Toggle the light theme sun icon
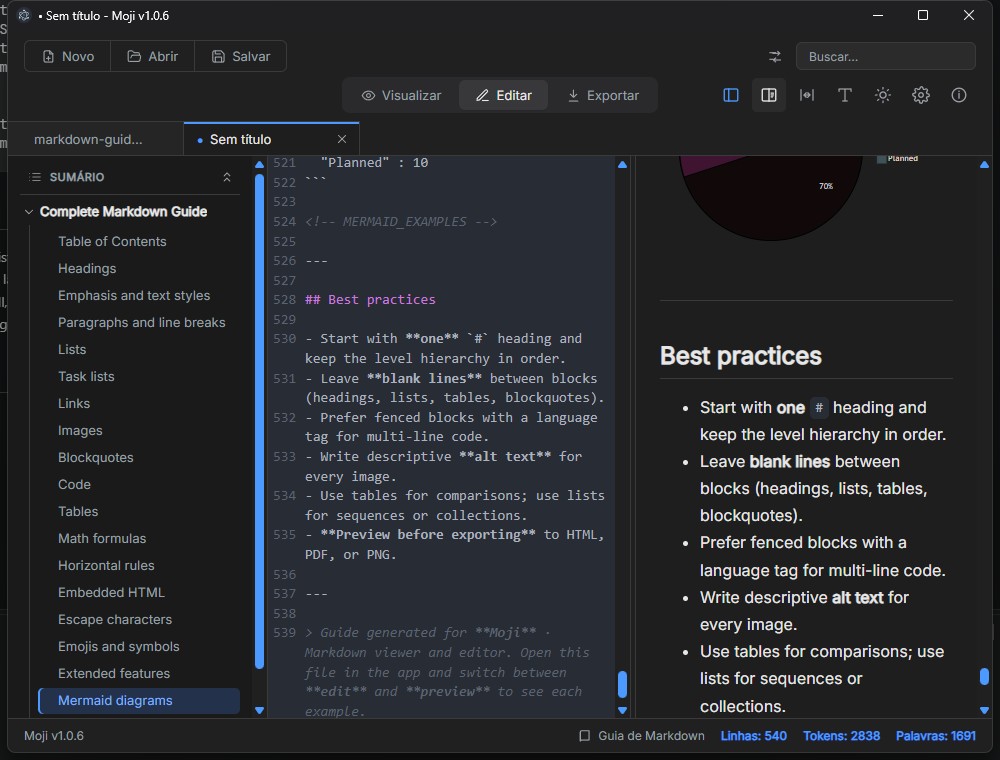Viewport: 1000px width, 760px height. (x=883, y=96)
